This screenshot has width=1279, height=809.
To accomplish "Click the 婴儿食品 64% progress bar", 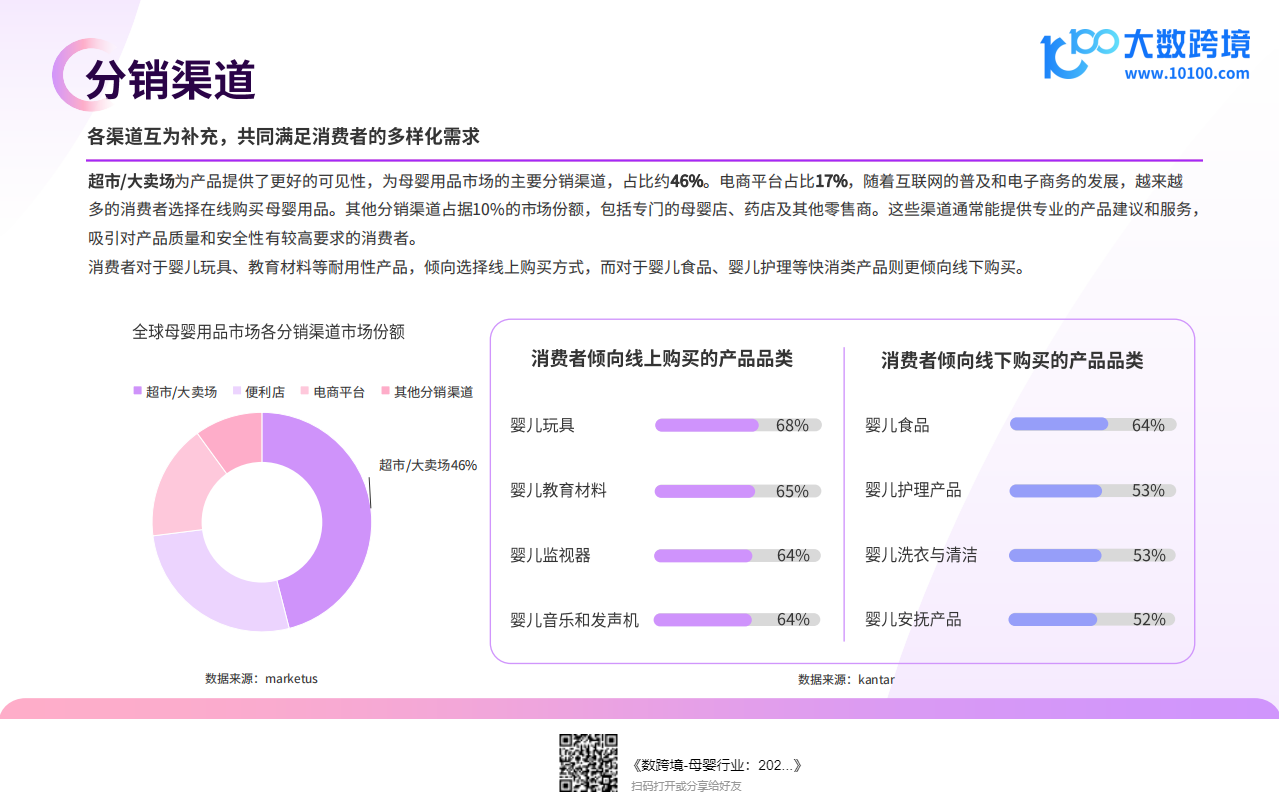I will [x=1092, y=424].
